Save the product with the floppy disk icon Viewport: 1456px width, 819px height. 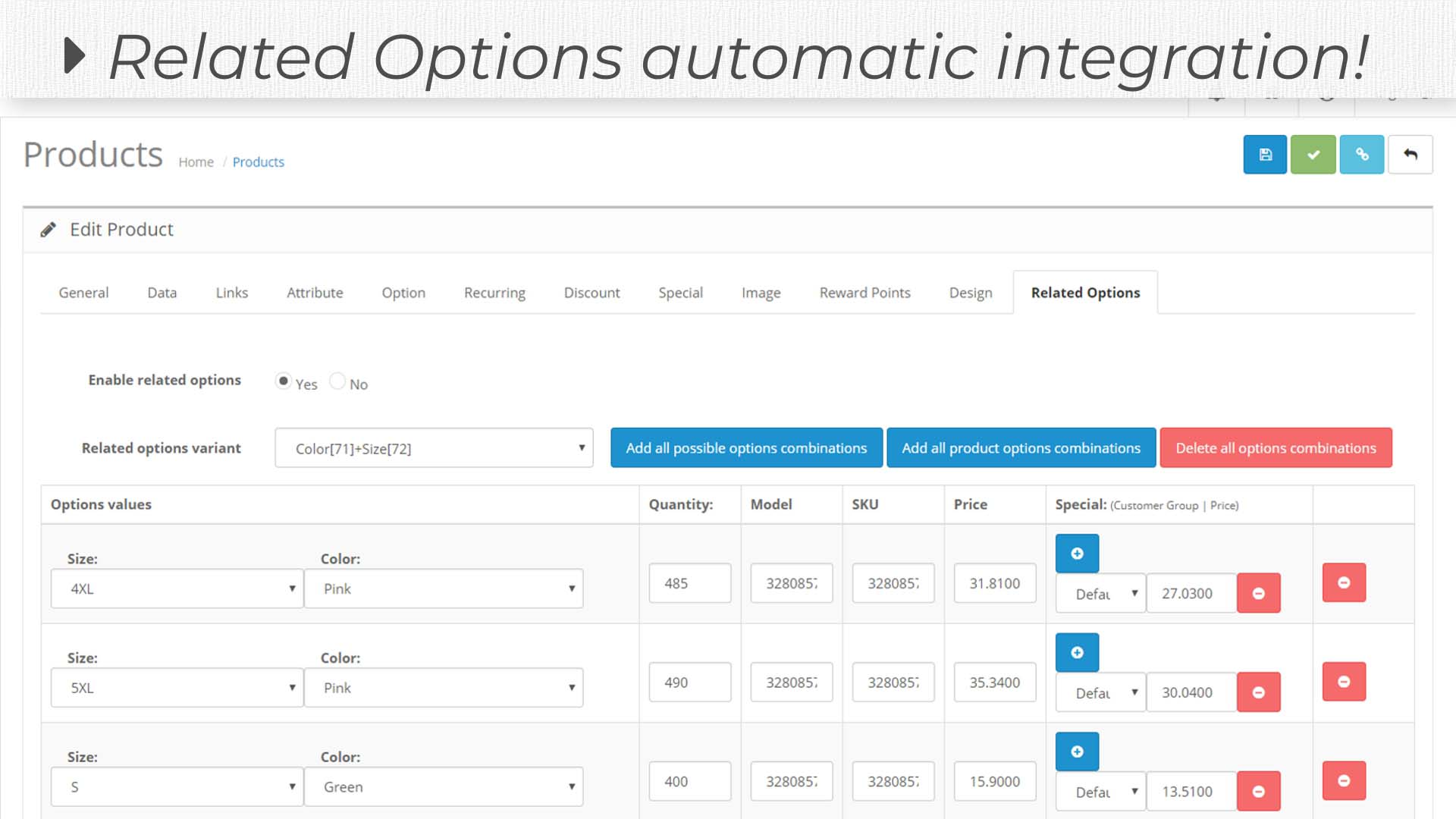click(x=1264, y=154)
